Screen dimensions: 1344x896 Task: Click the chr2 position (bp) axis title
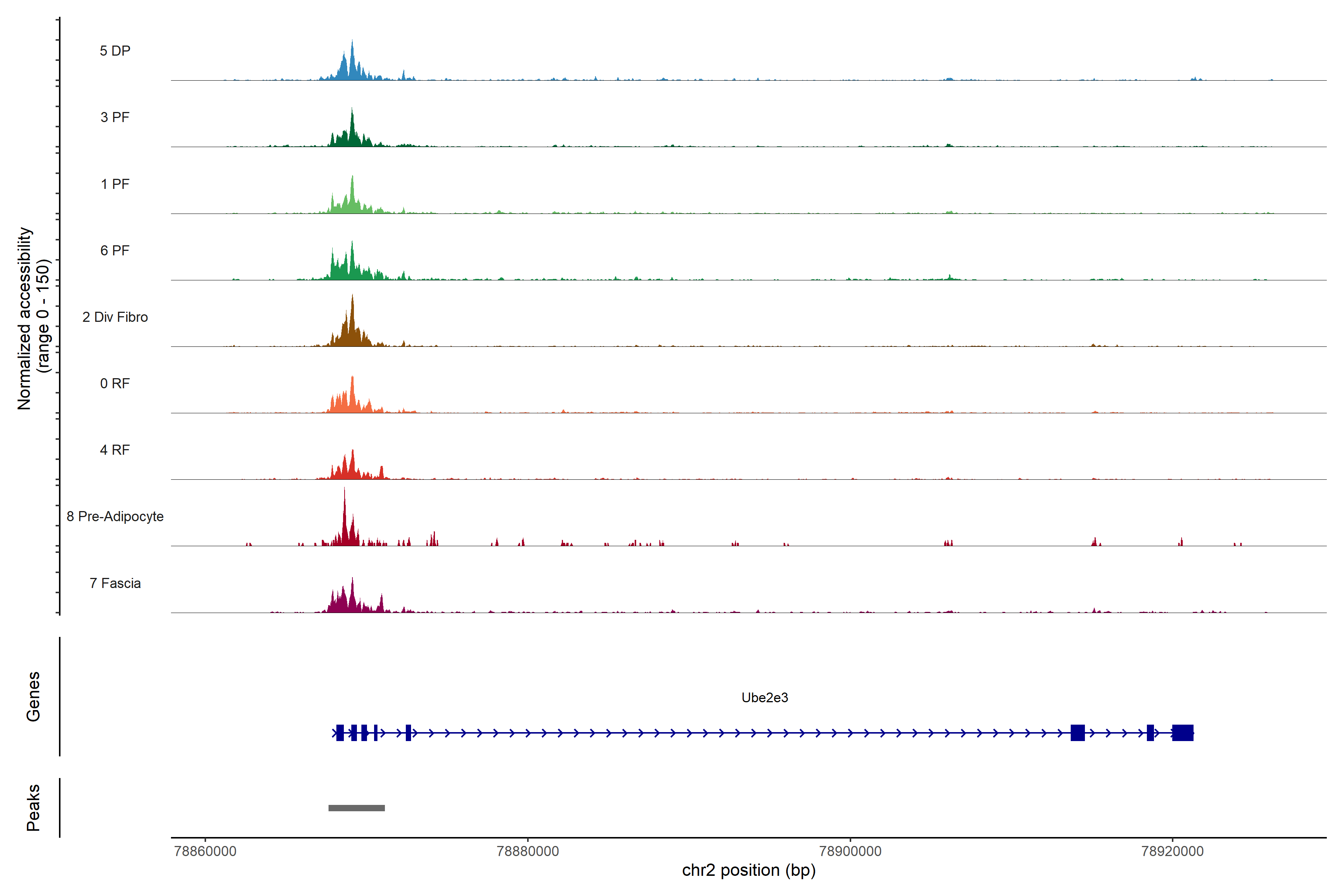point(749,870)
